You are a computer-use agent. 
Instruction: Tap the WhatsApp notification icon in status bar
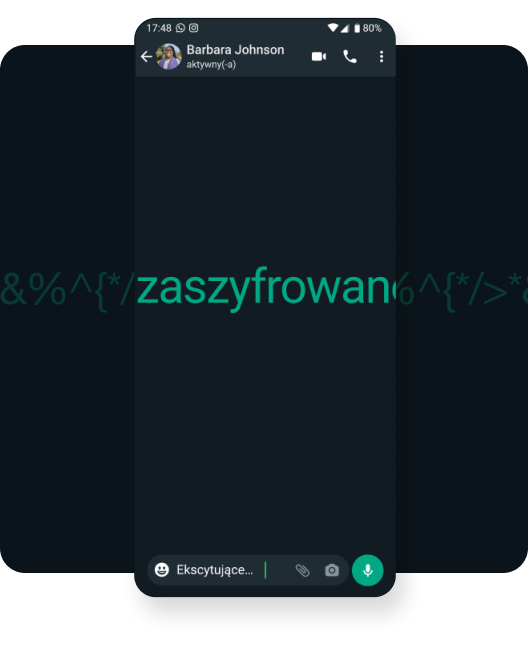coord(180,28)
